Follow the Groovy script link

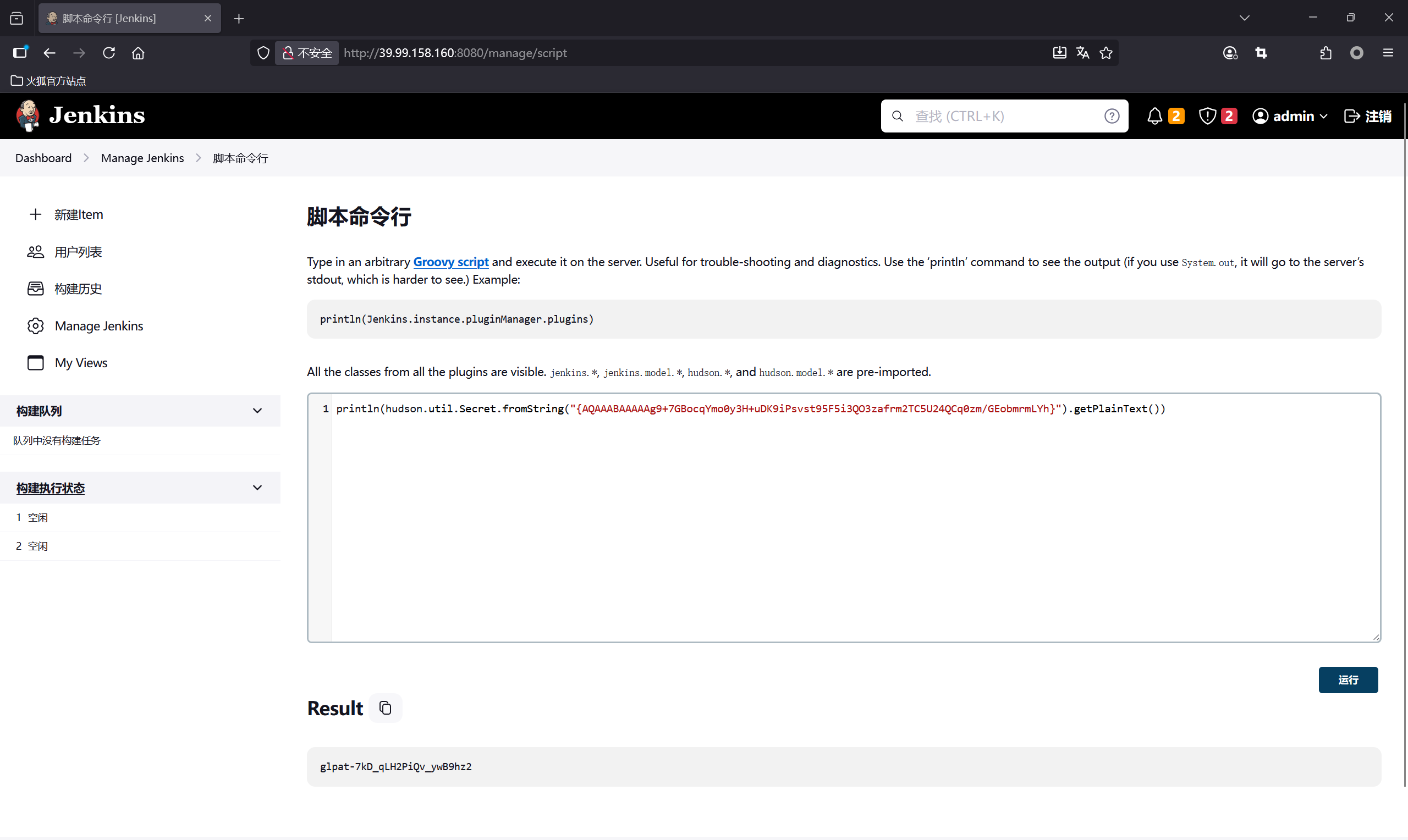click(450, 262)
